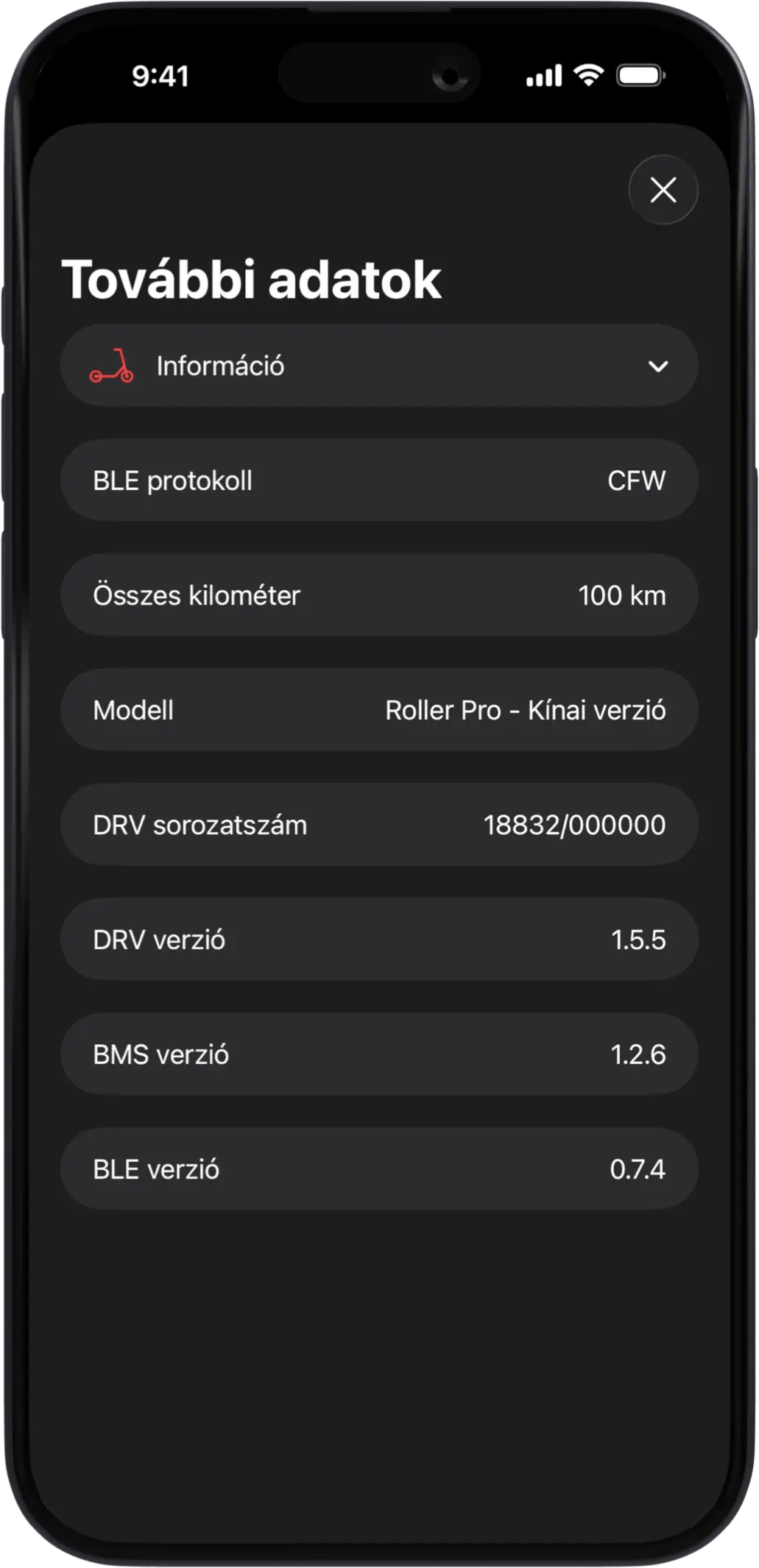Tap the Wi-Fi status bar icon
The height and width of the screenshot is (1568, 759).
pyautogui.click(x=588, y=75)
